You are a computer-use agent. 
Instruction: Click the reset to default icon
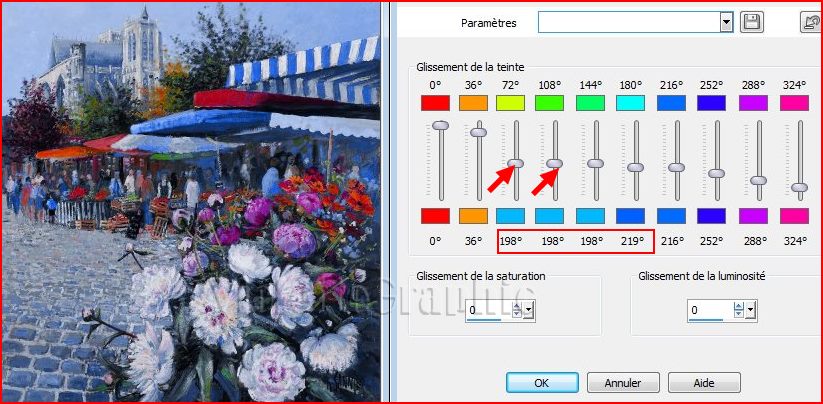pos(810,22)
